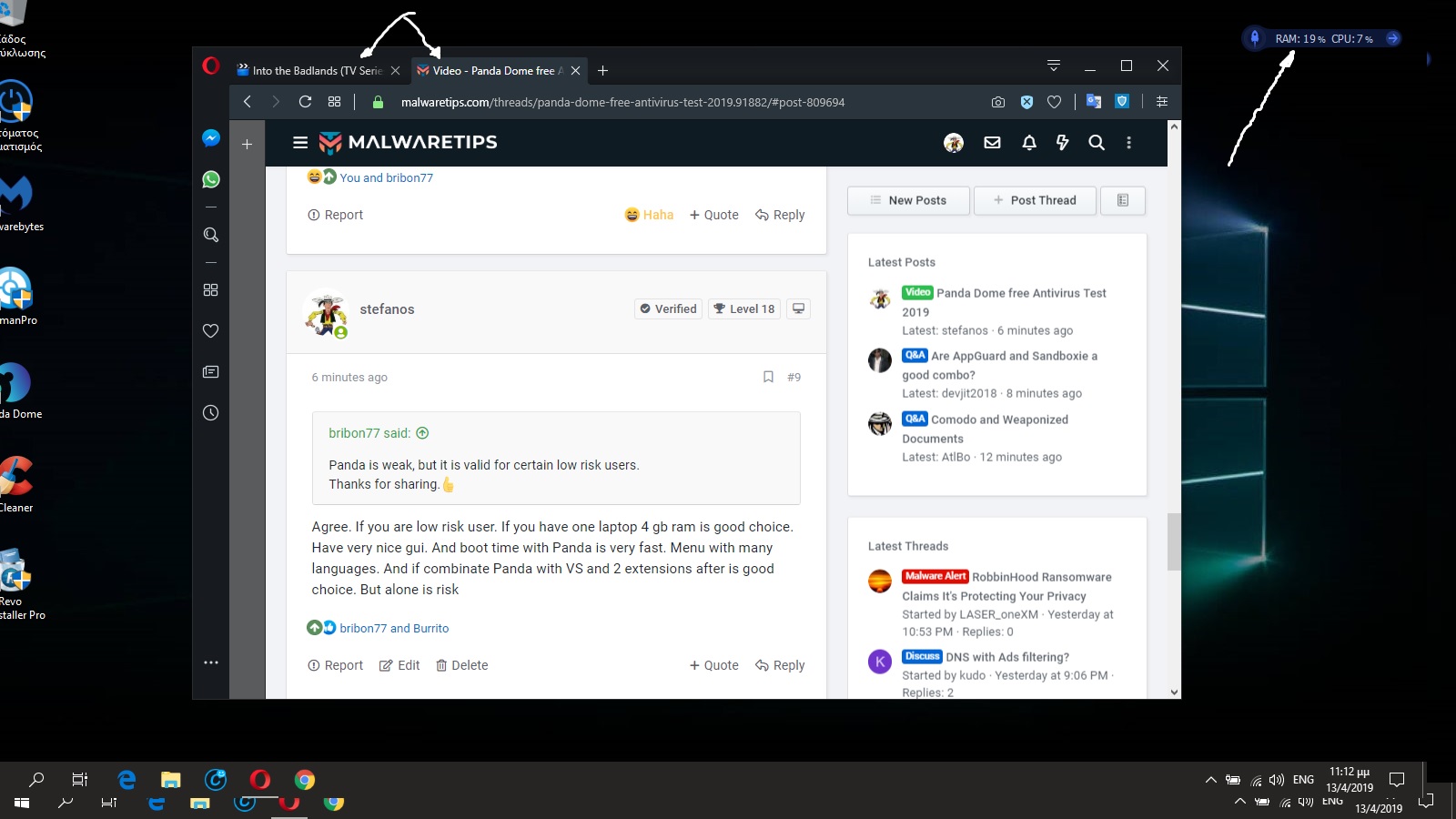
Task: Open Speed Dial start page from address bar
Action: pos(335,102)
